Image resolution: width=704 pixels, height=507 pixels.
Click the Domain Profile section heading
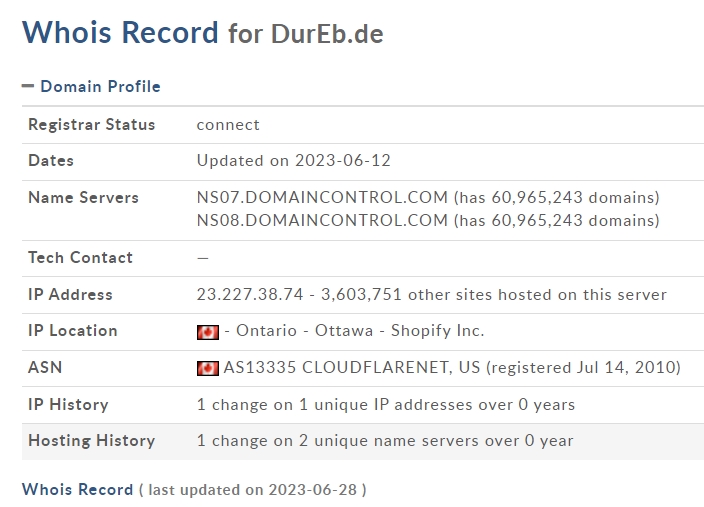[100, 86]
